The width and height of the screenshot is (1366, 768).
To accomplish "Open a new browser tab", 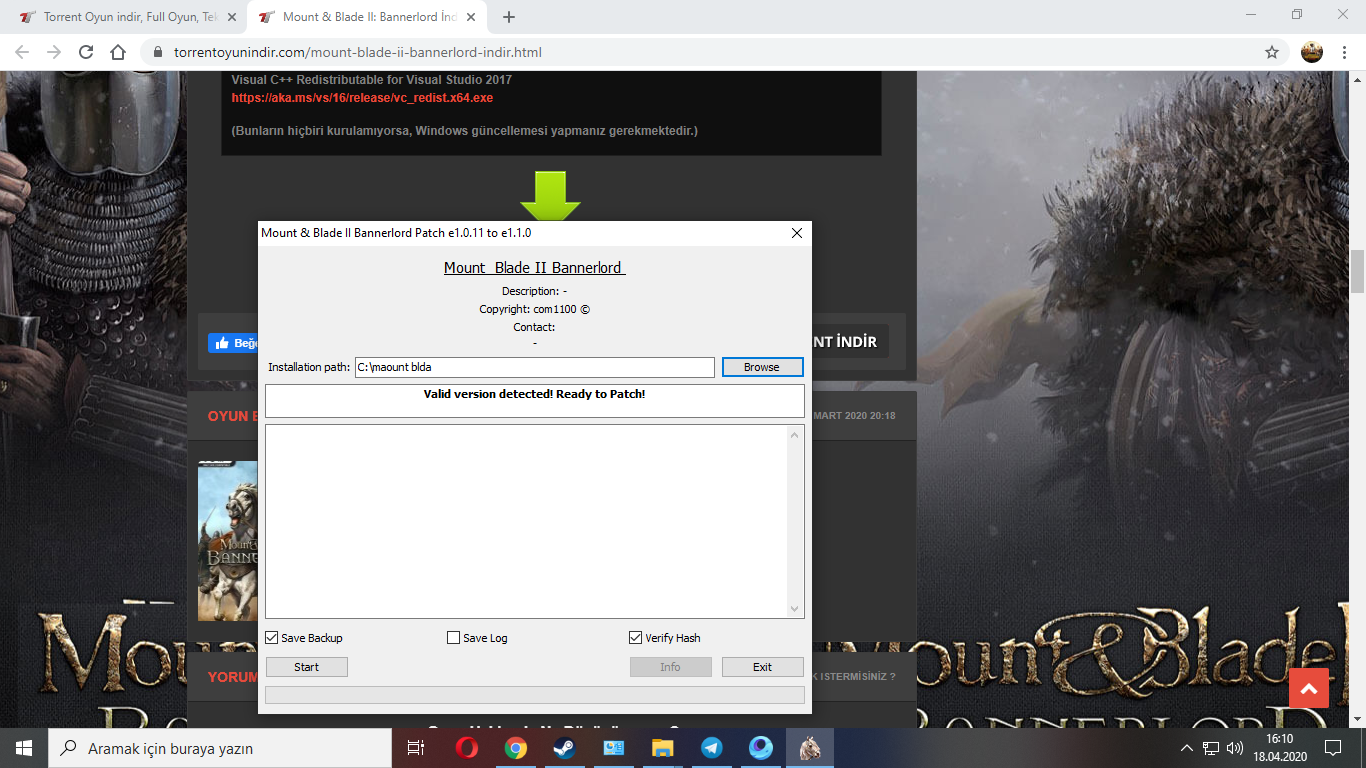I will [509, 17].
